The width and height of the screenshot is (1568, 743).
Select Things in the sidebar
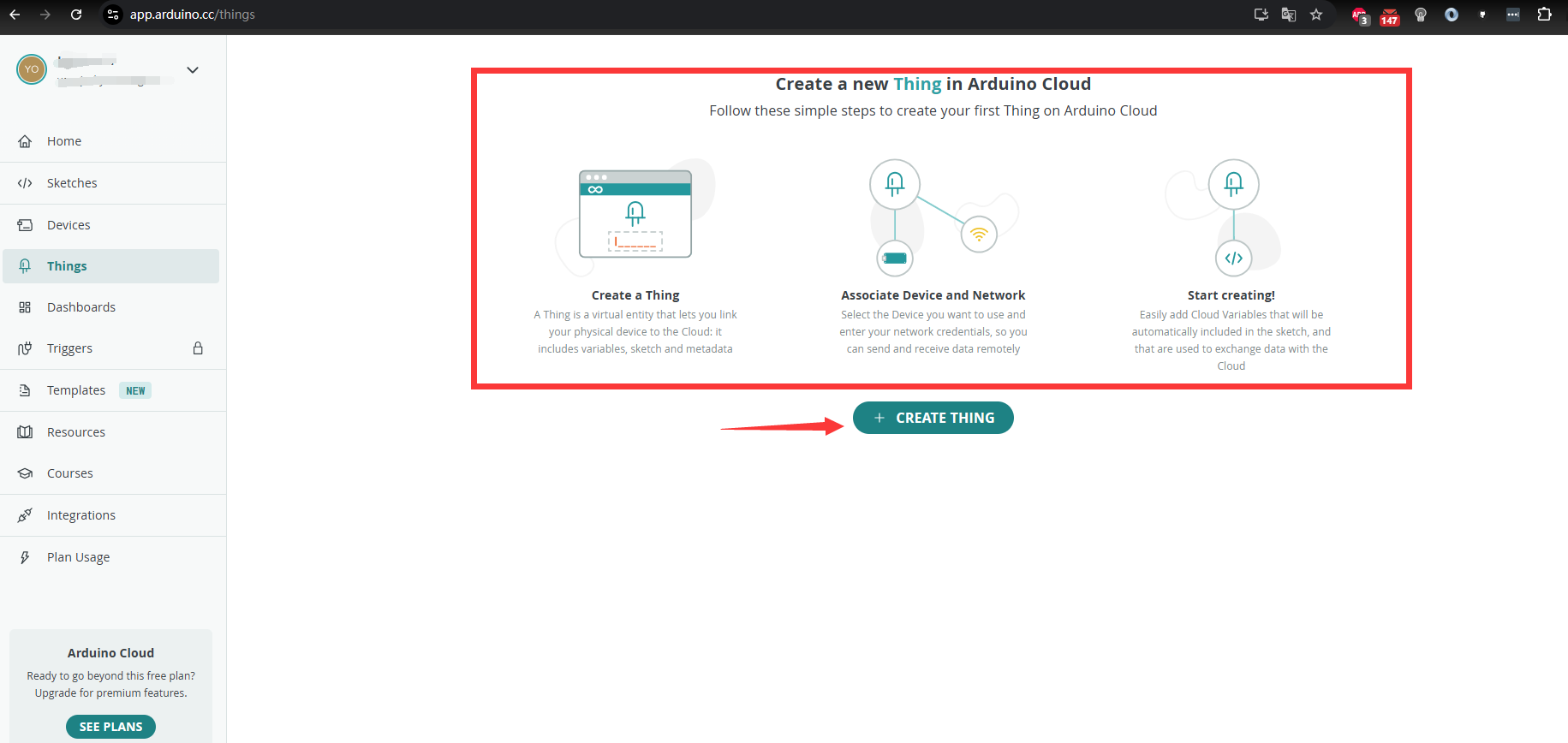(x=111, y=266)
